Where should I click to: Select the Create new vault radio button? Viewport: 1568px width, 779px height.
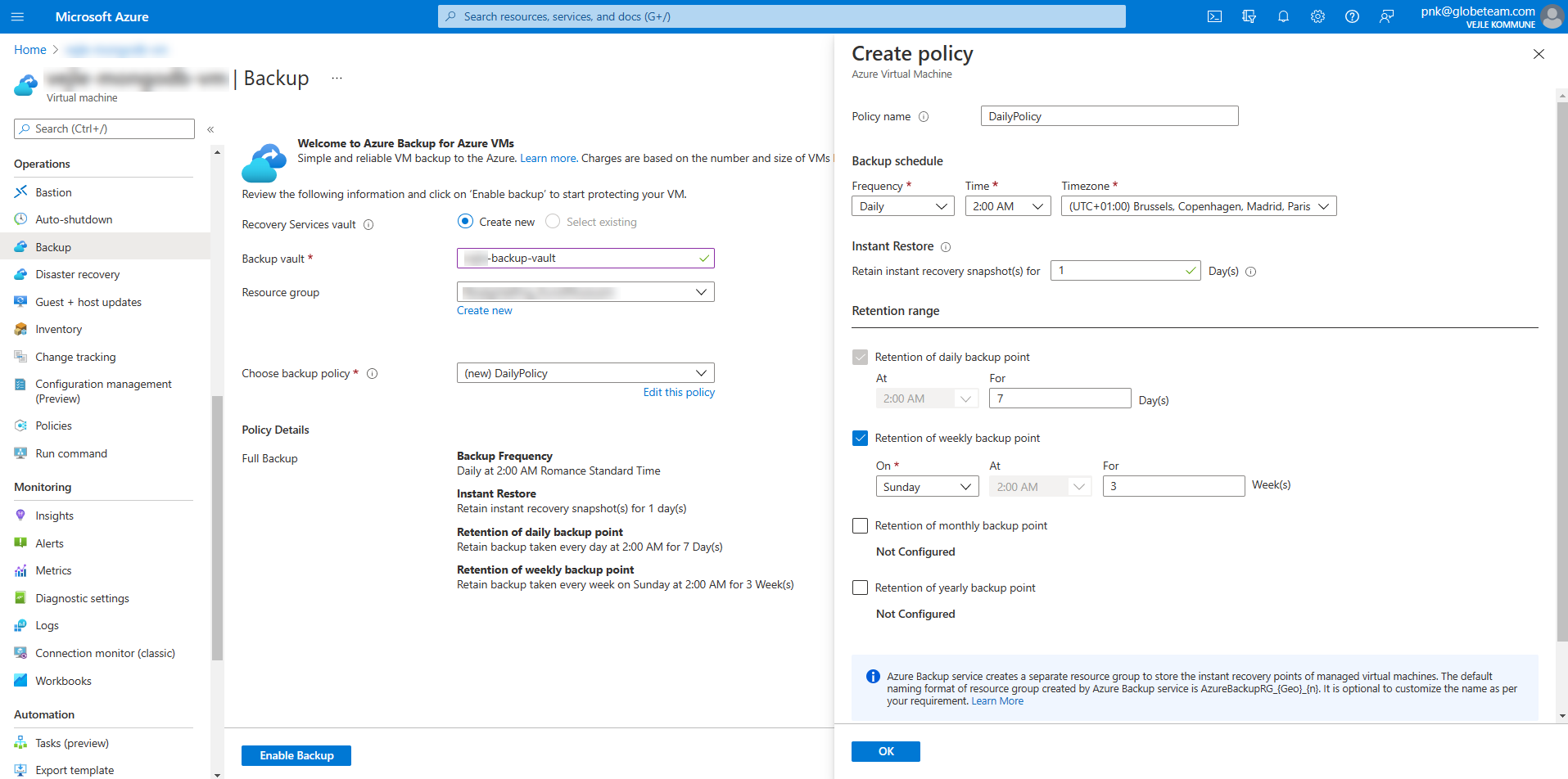[x=465, y=221]
